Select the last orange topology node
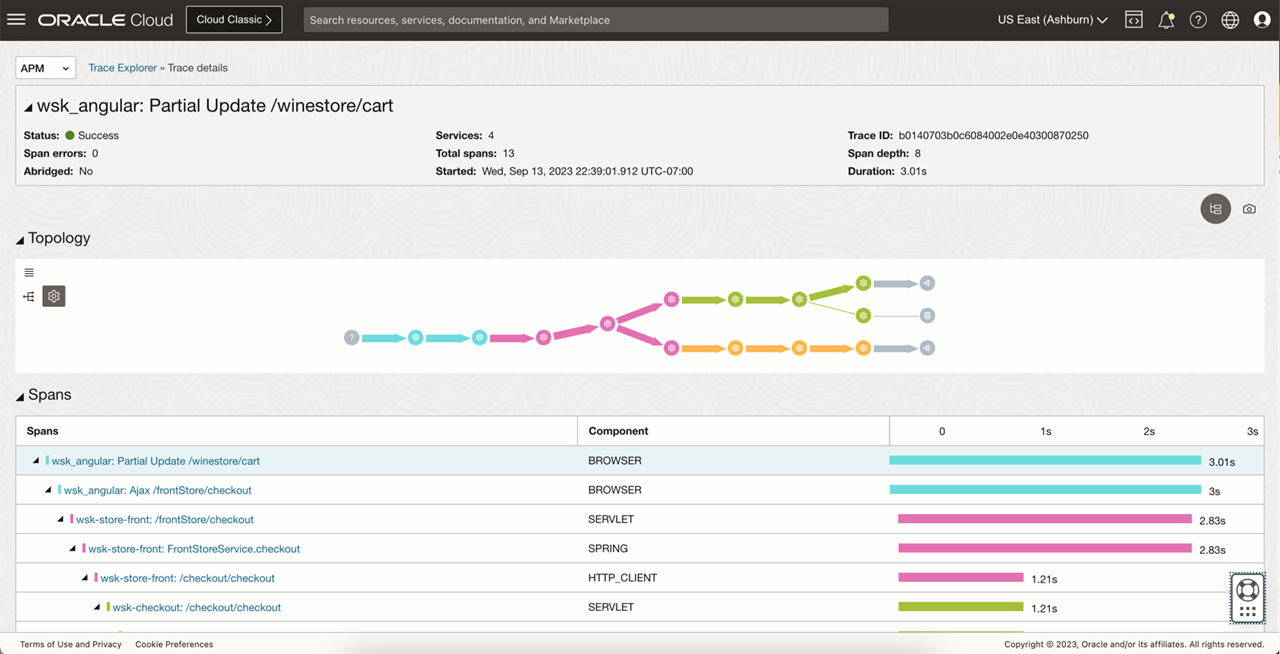 pos(863,348)
